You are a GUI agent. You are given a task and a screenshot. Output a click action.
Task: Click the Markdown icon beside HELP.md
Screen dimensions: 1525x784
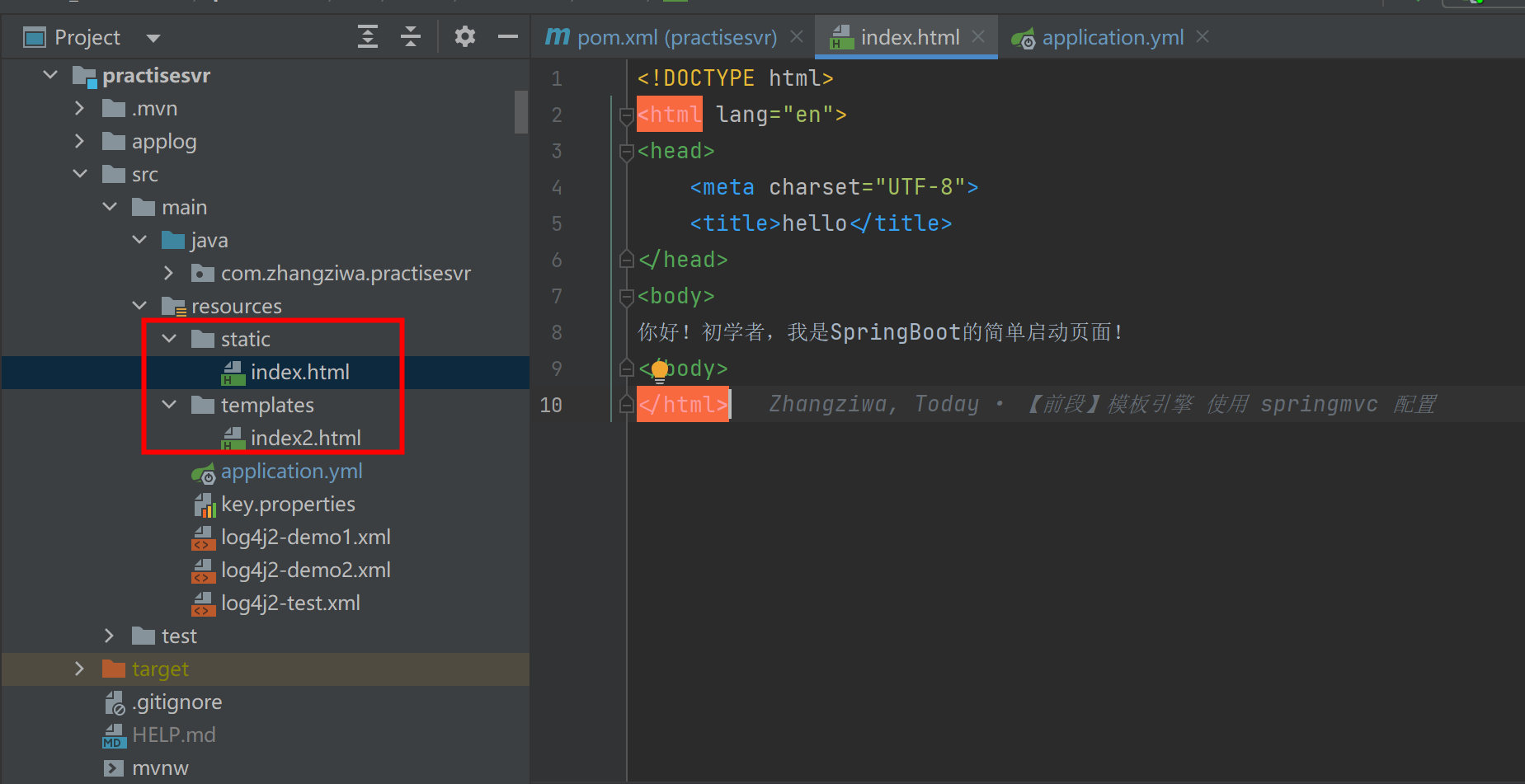pos(114,736)
